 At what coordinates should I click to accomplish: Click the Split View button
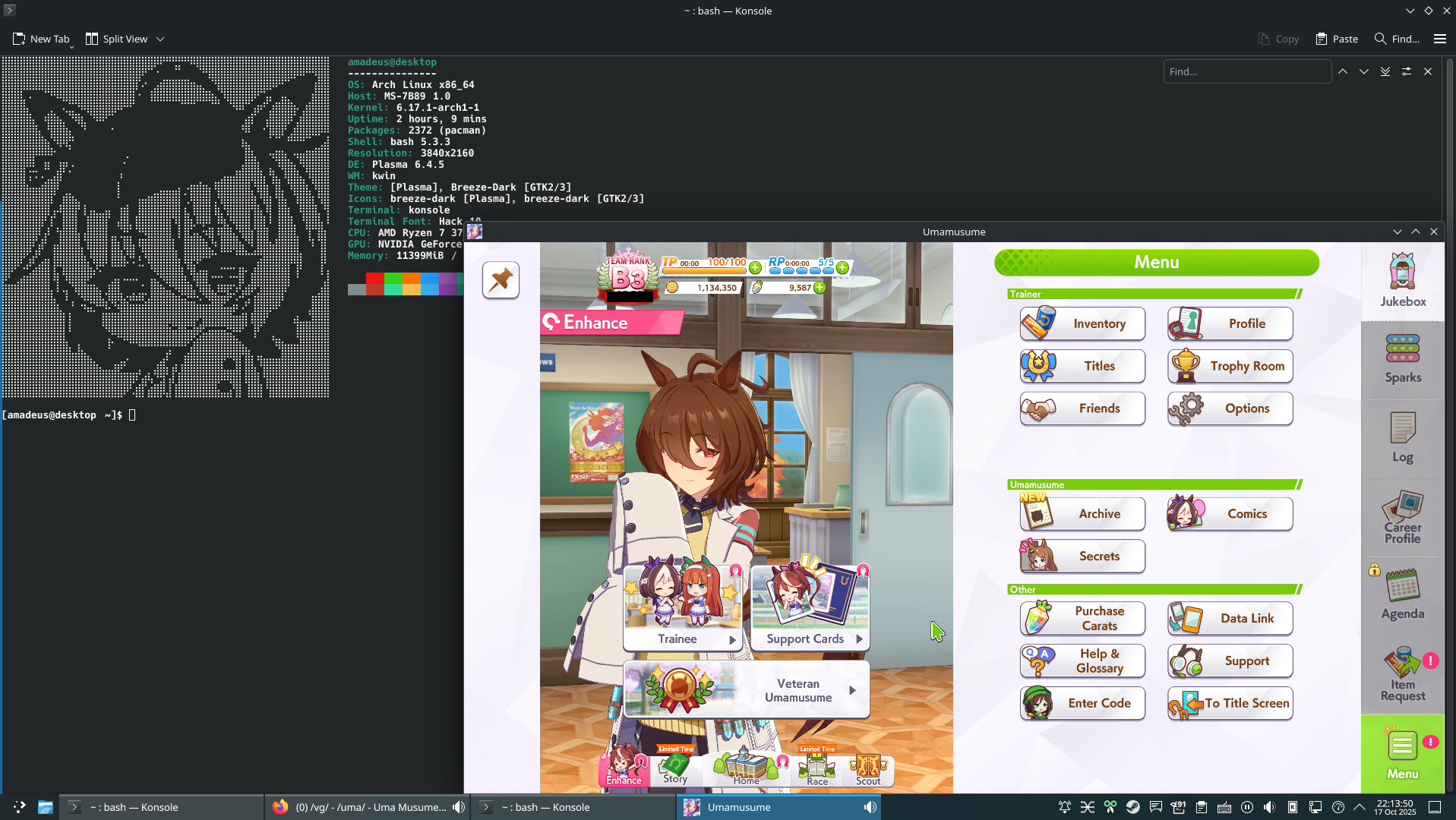(x=117, y=39)
